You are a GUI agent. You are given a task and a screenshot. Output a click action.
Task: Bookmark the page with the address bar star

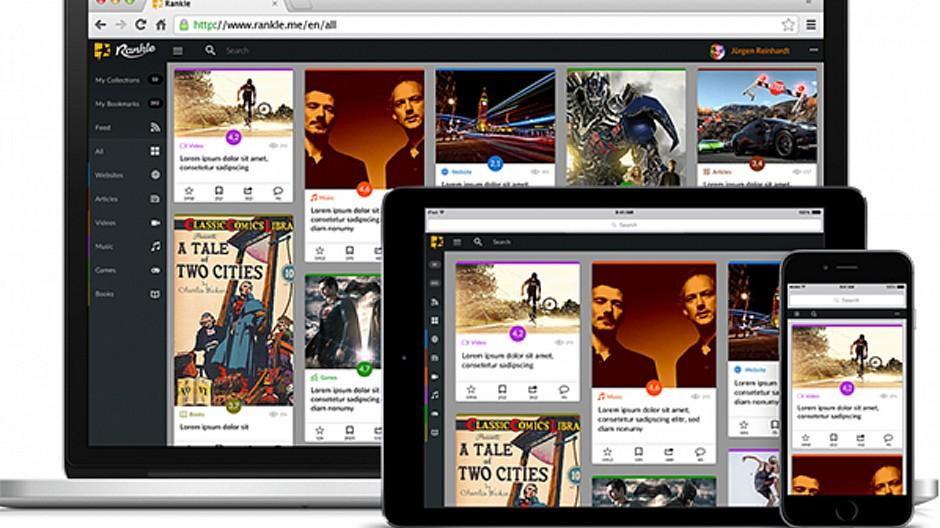pos(788,25)
